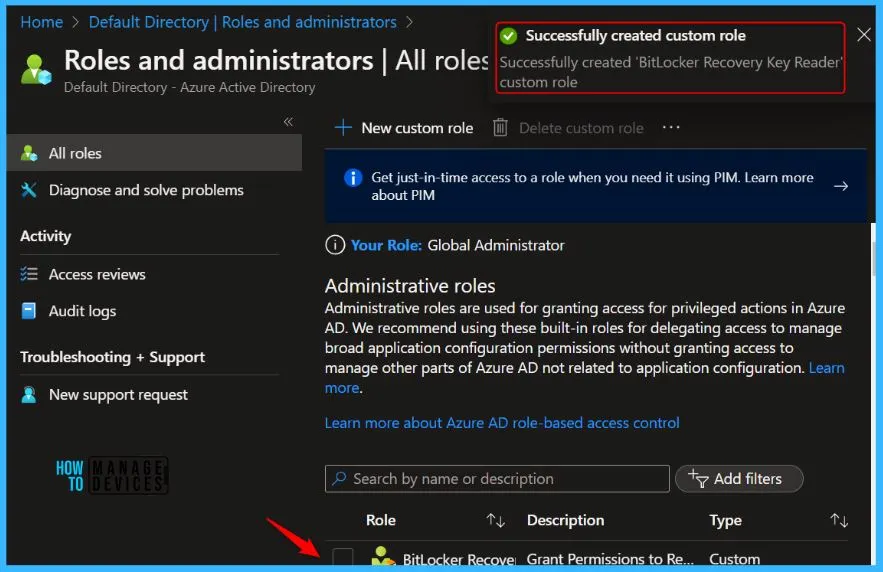Viewport: 883px width, 572px height.
Task: Click Global Administrator role text
Action: [x=496, y=245]
